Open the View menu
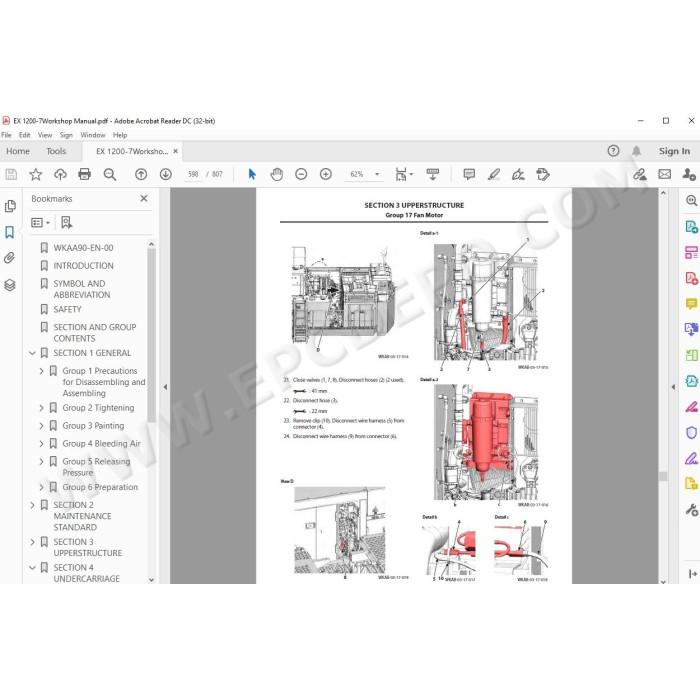 coord(45,135)
